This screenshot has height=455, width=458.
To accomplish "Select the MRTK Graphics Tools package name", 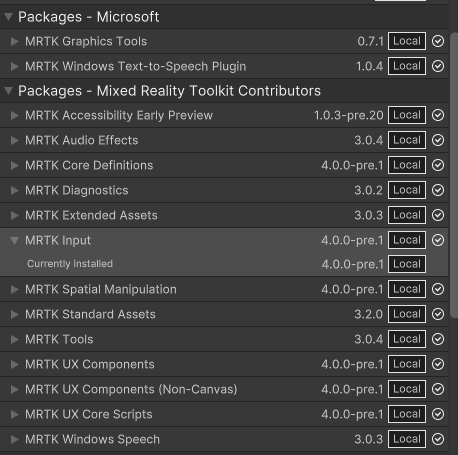I will click(86, 41).
